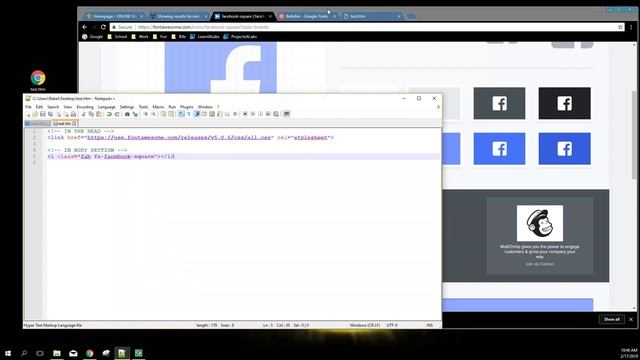Toggle Synchronize Vertical Scrolling button
Screen dimensions: 640x360
(x=162, y=114)
